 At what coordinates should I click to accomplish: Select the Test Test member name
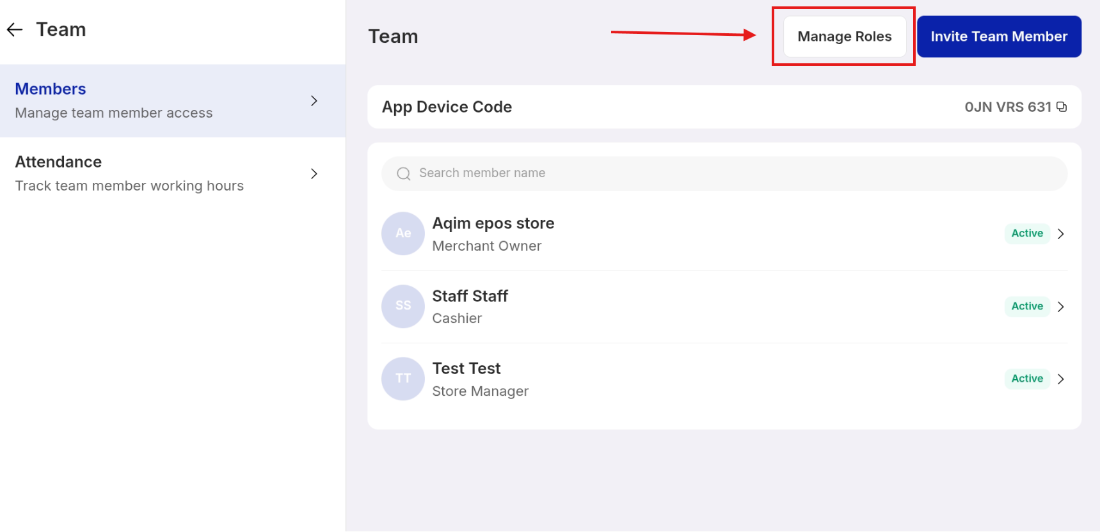467,368
